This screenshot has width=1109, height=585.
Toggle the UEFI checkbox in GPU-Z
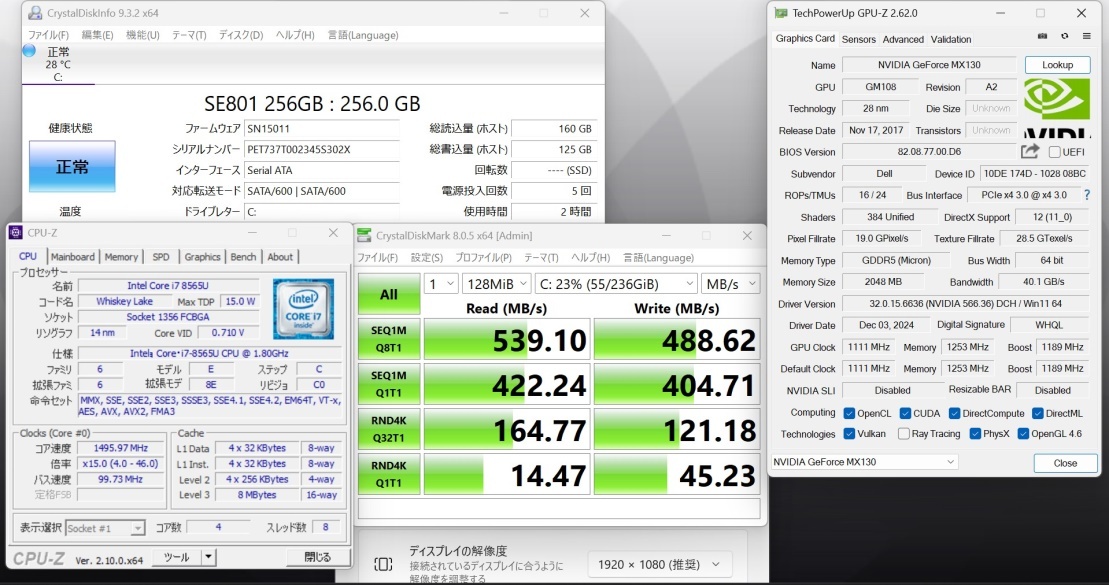pyautogui.click(x=1055, y=152)
